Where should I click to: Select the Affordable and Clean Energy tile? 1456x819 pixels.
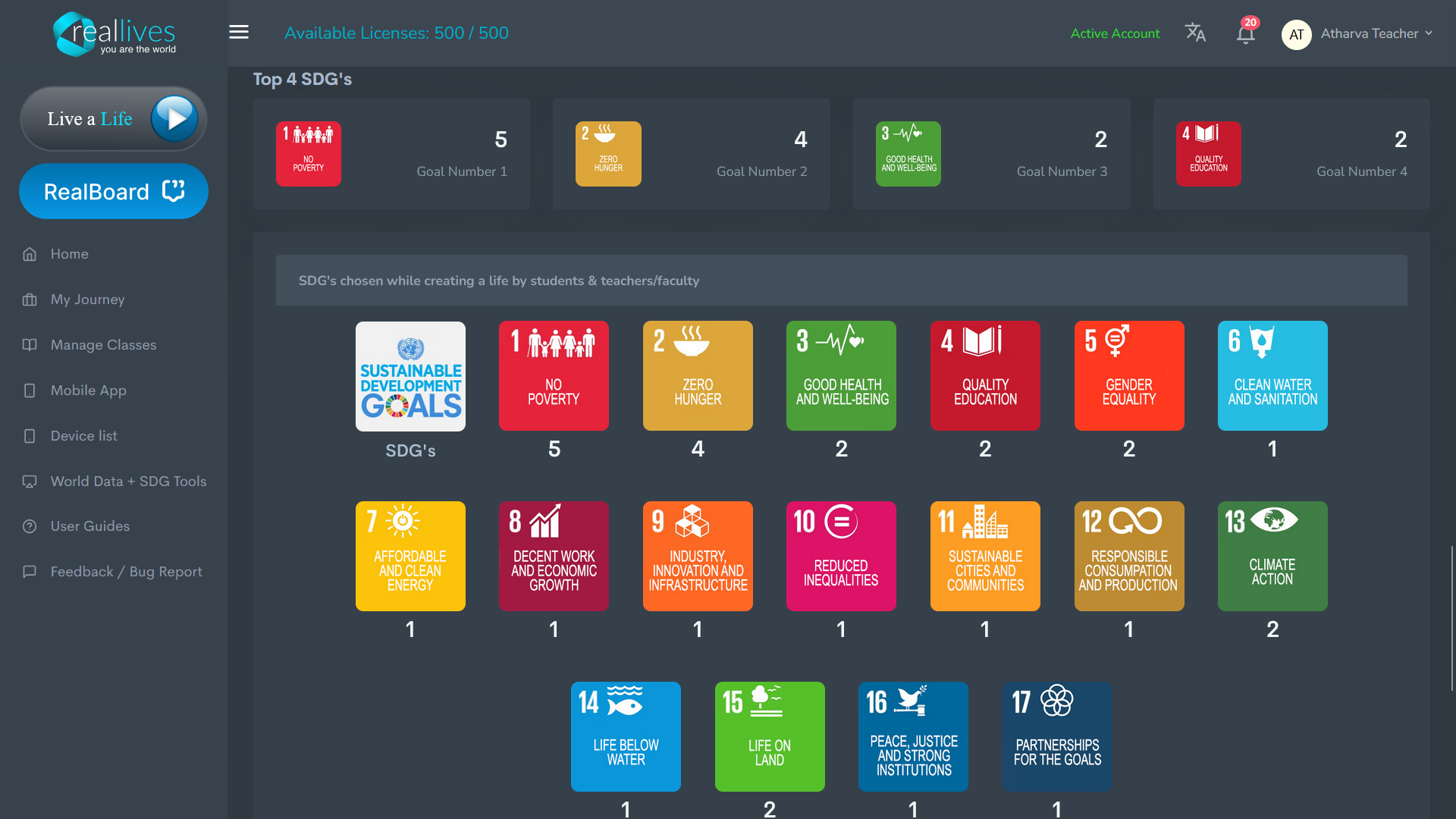point(410,556)
